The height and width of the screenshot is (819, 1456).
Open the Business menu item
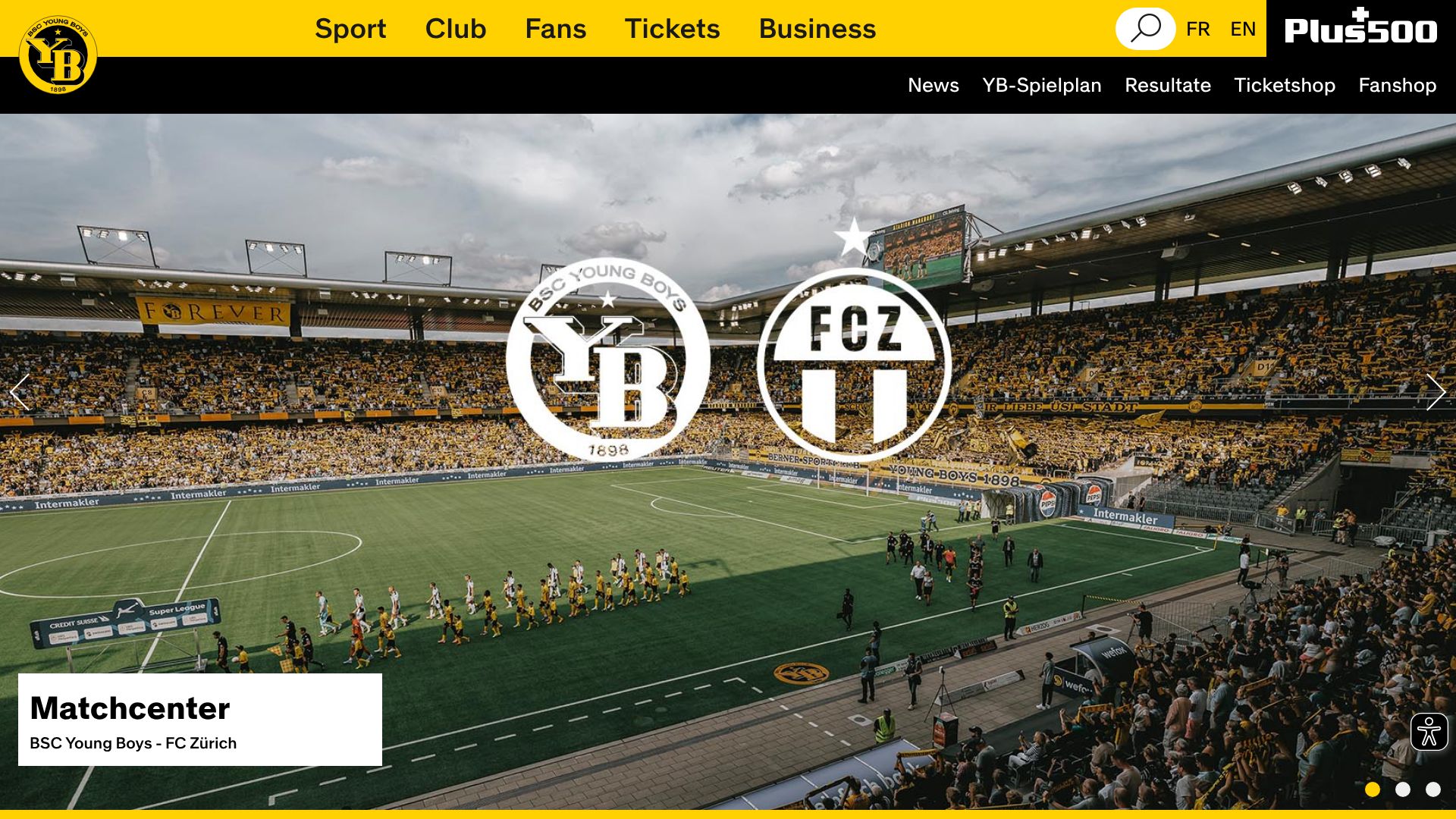[817, 29]
